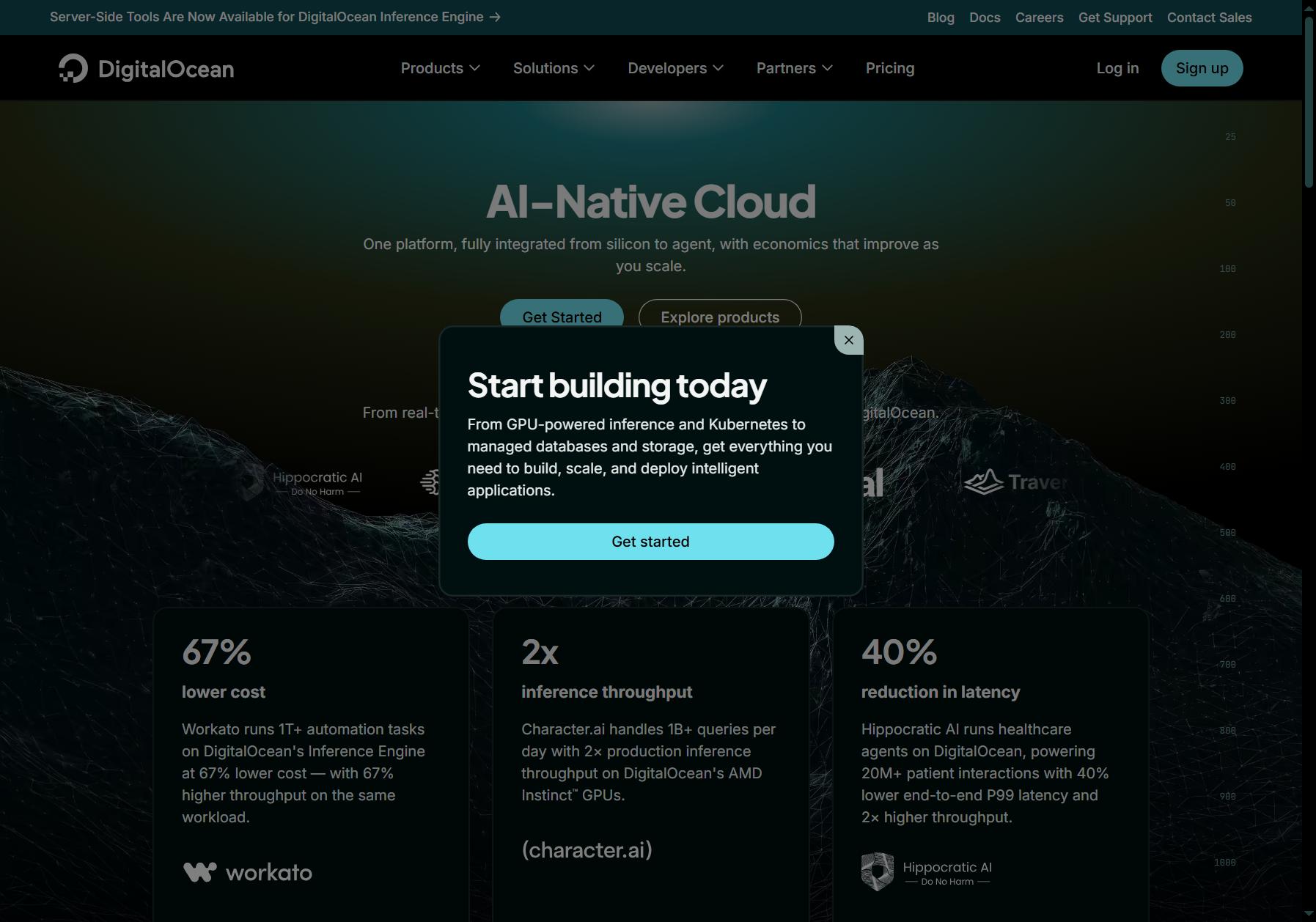This screenshot has width=1316, height=922.
Task: Click the Traversal logo in customer row
Action: 1015,482
